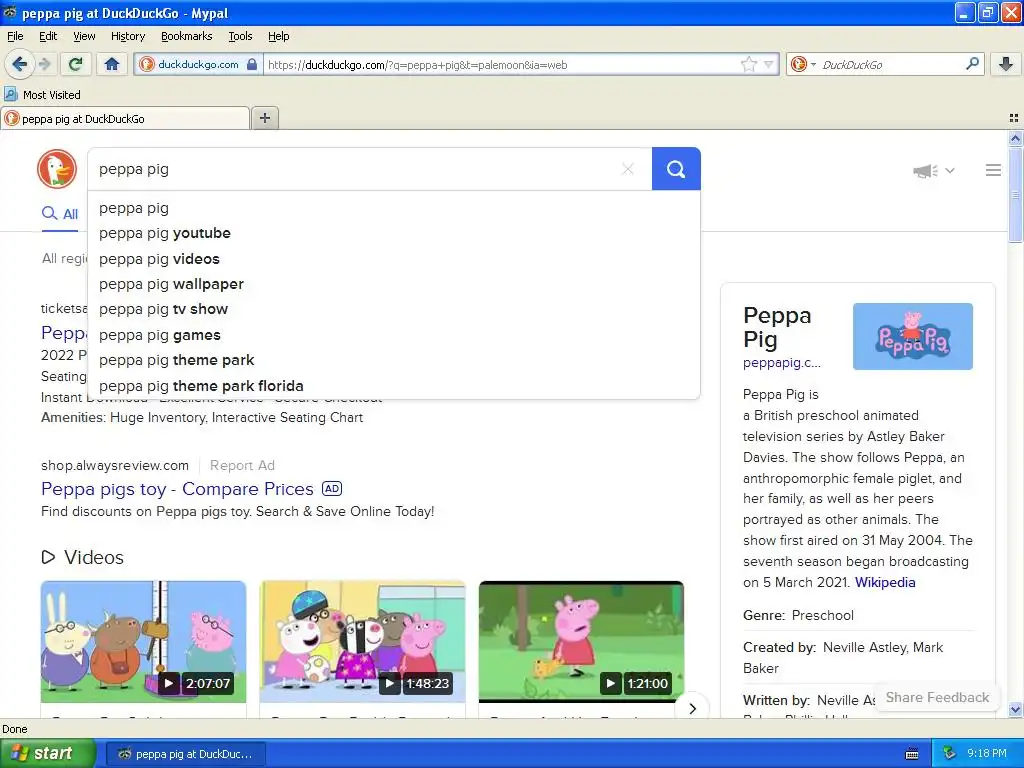Open the History menu
The height and width of the screenshot is (768, 1024).
(127, 36)
